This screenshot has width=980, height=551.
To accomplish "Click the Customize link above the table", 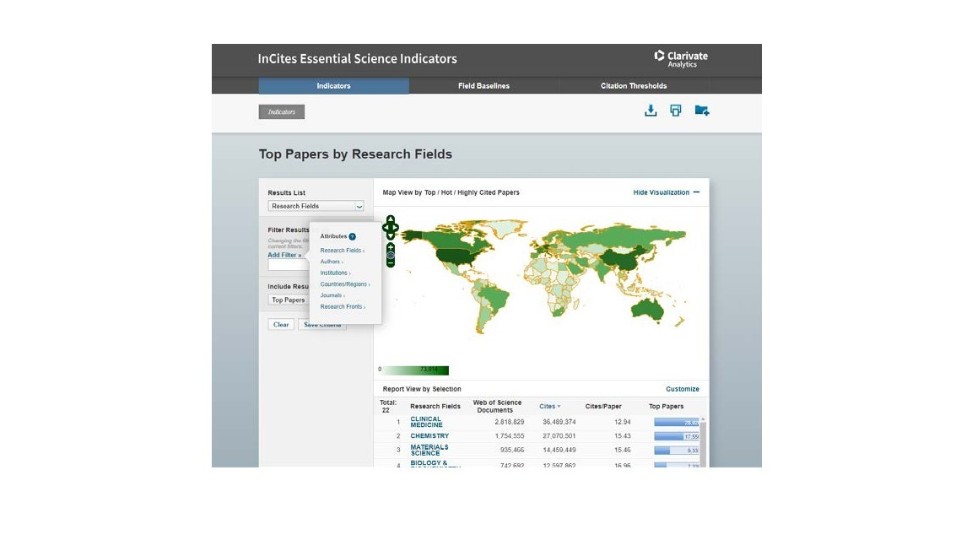I will [682, 389].
